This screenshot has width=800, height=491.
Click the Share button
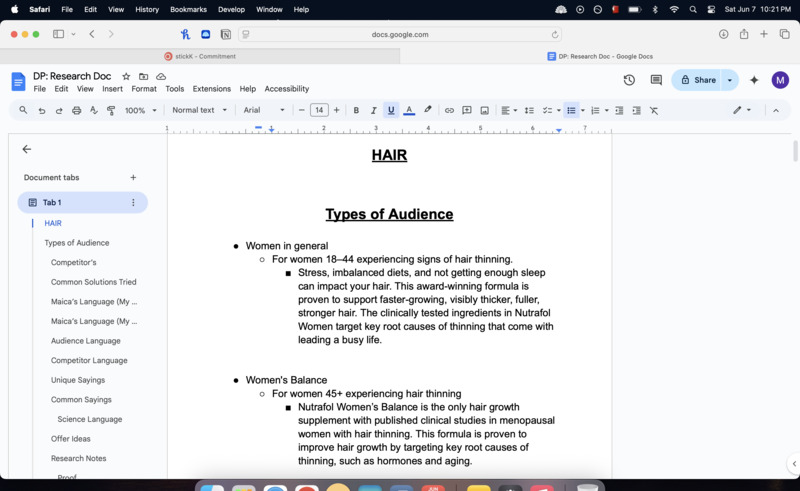point(696,80)
